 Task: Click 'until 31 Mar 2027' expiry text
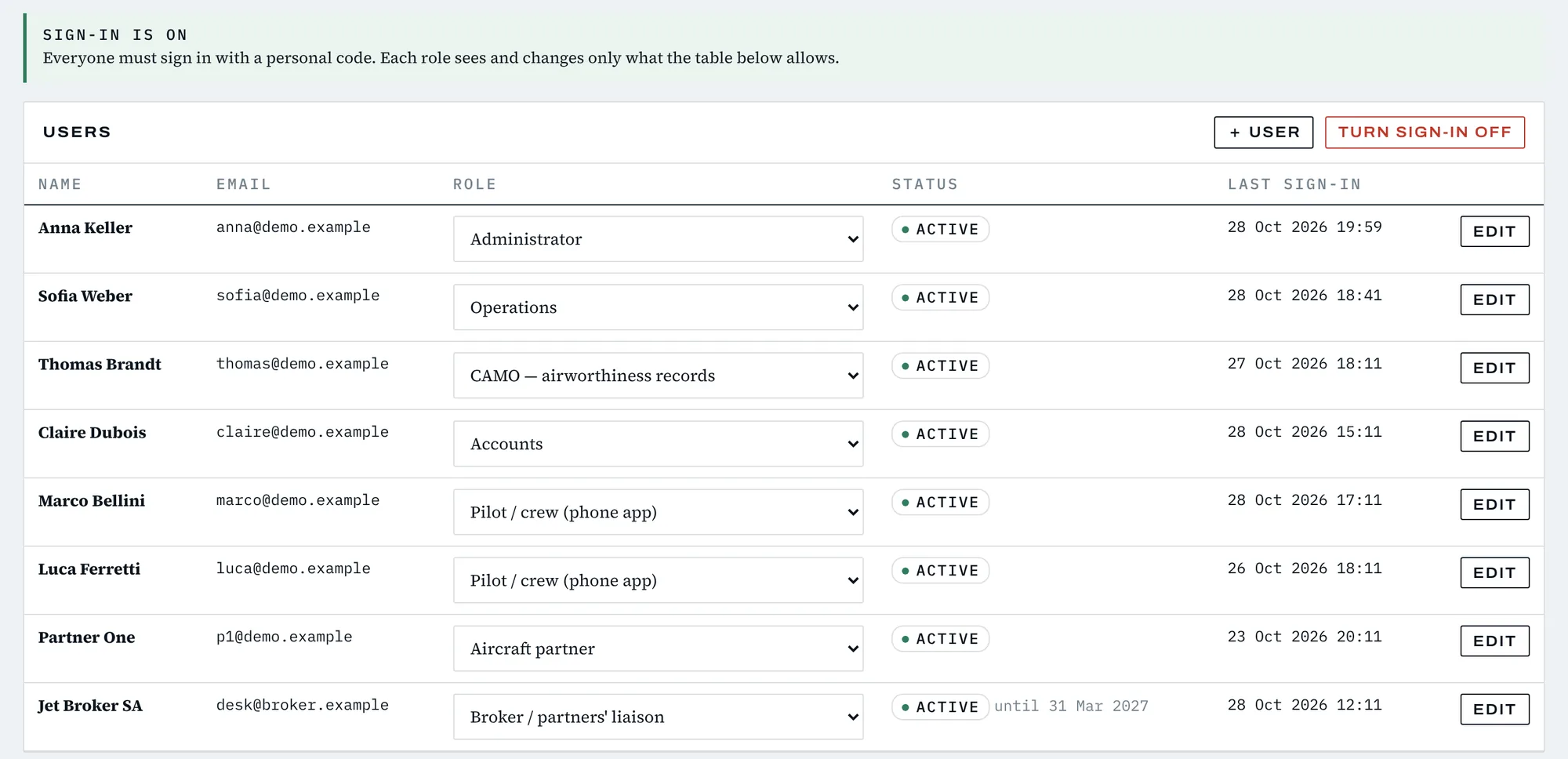tap(1071, 706)
